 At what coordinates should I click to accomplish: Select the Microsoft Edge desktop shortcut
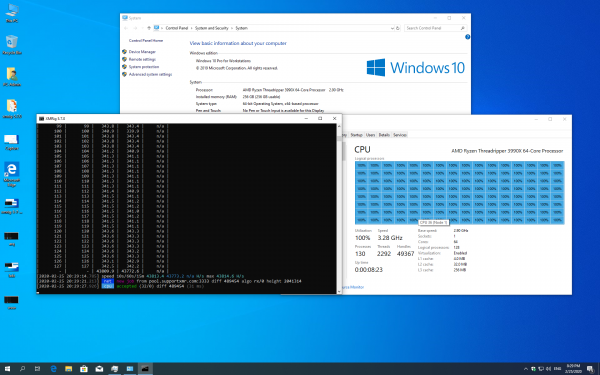click(x=12, y=174)
